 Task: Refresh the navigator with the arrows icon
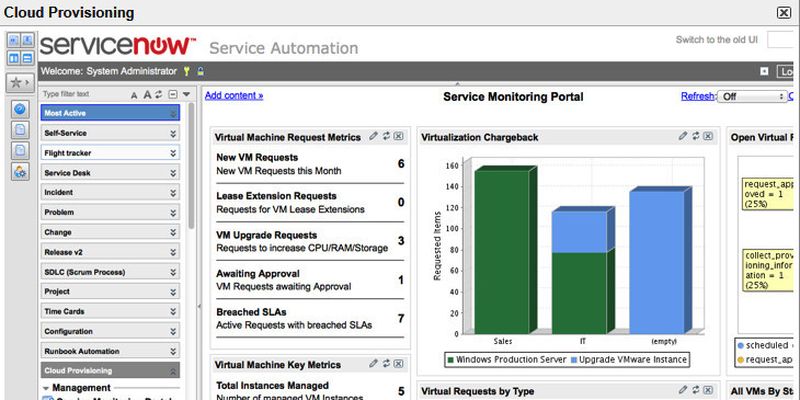coord(159,94)
